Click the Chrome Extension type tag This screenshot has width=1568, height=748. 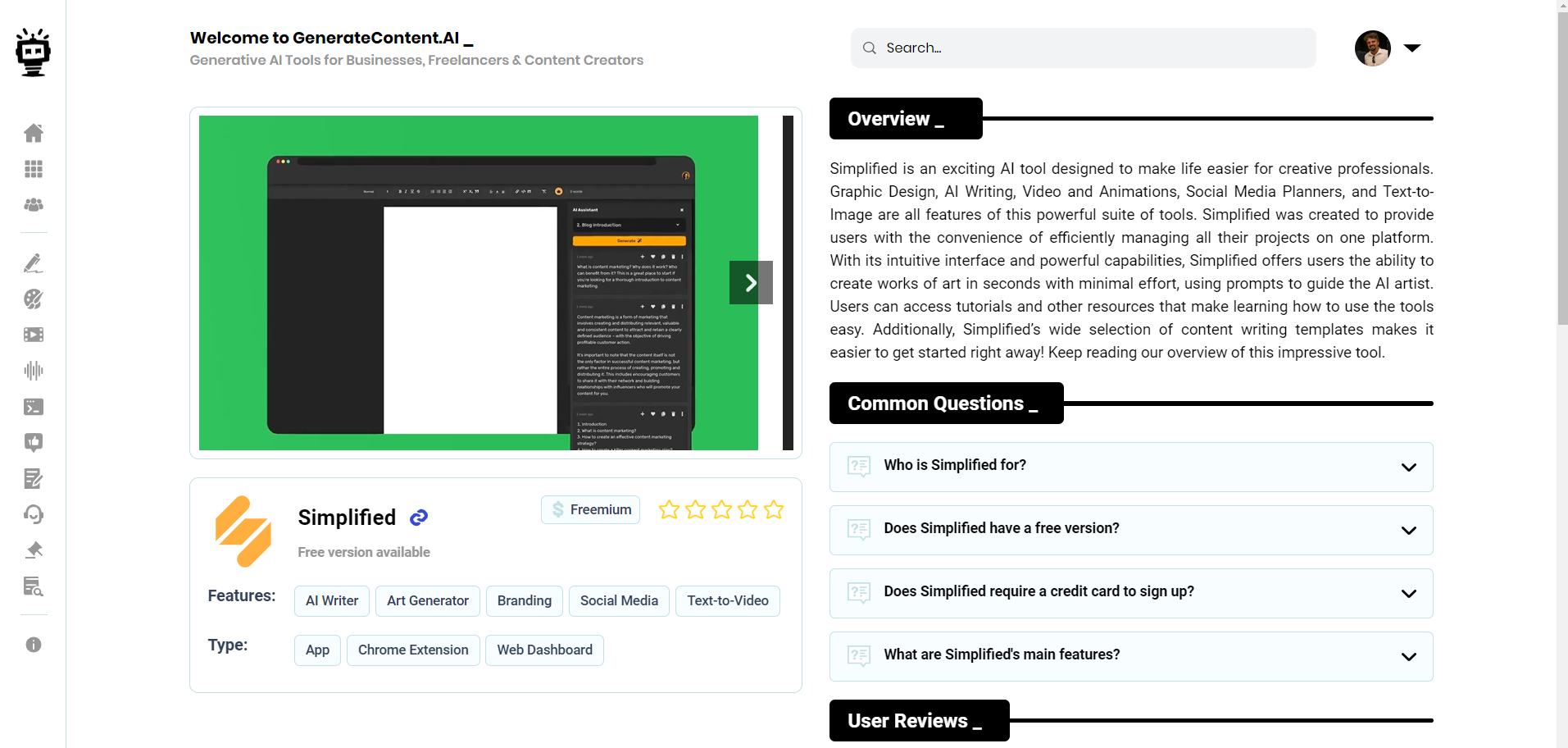(x=413, y=650)
